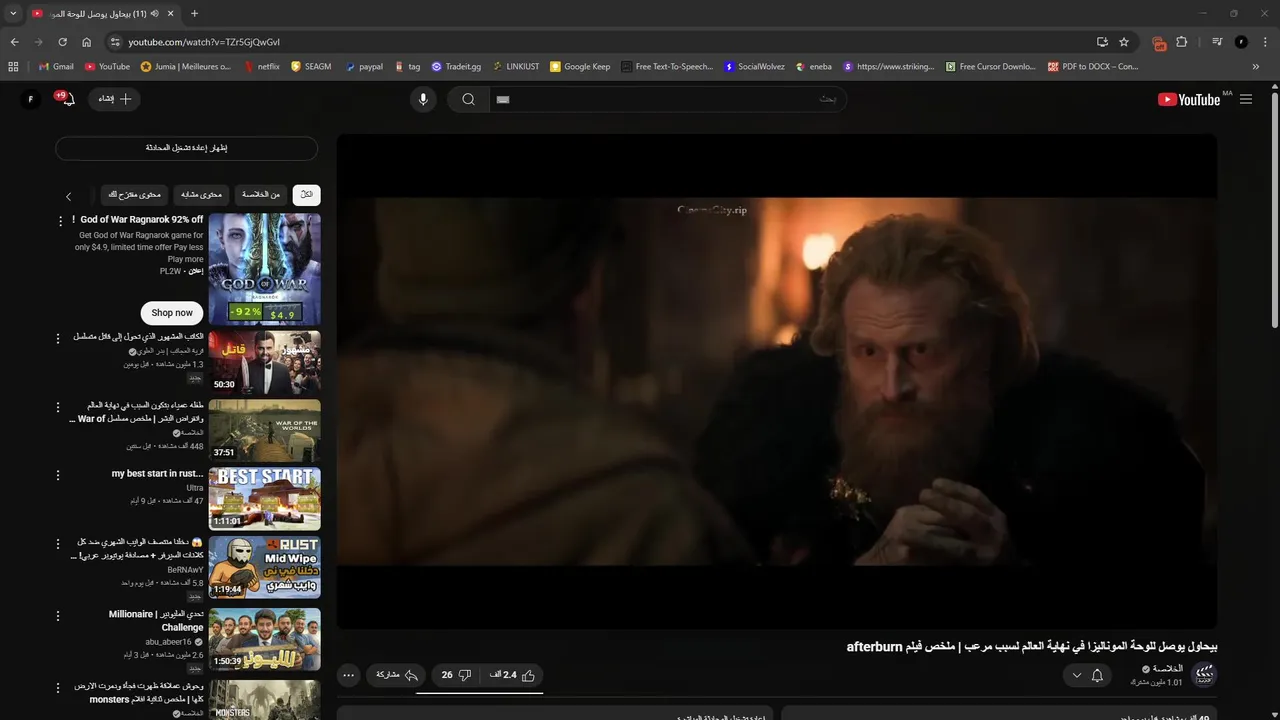Open menu for Millionaire Challenge video

(x=58, y=616)
